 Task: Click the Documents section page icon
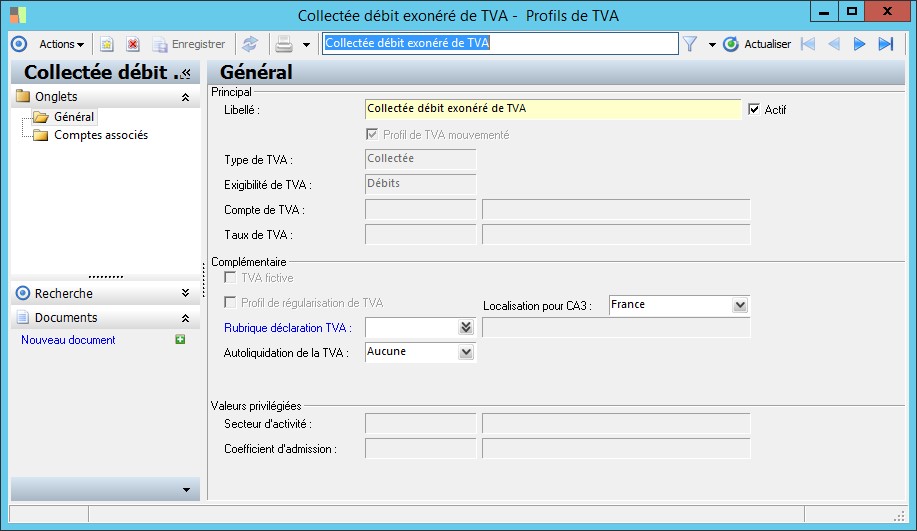(23, 318)
